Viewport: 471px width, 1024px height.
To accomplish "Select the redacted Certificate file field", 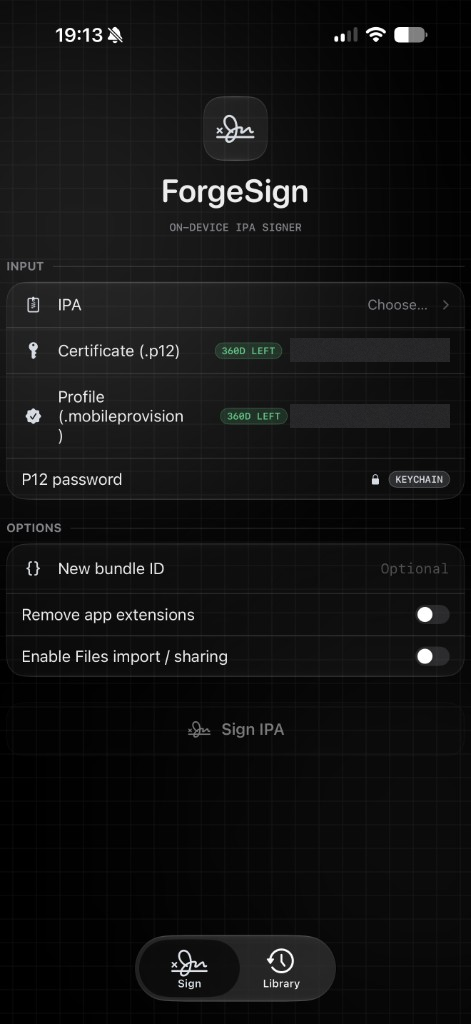I will [x=370, y=350].
